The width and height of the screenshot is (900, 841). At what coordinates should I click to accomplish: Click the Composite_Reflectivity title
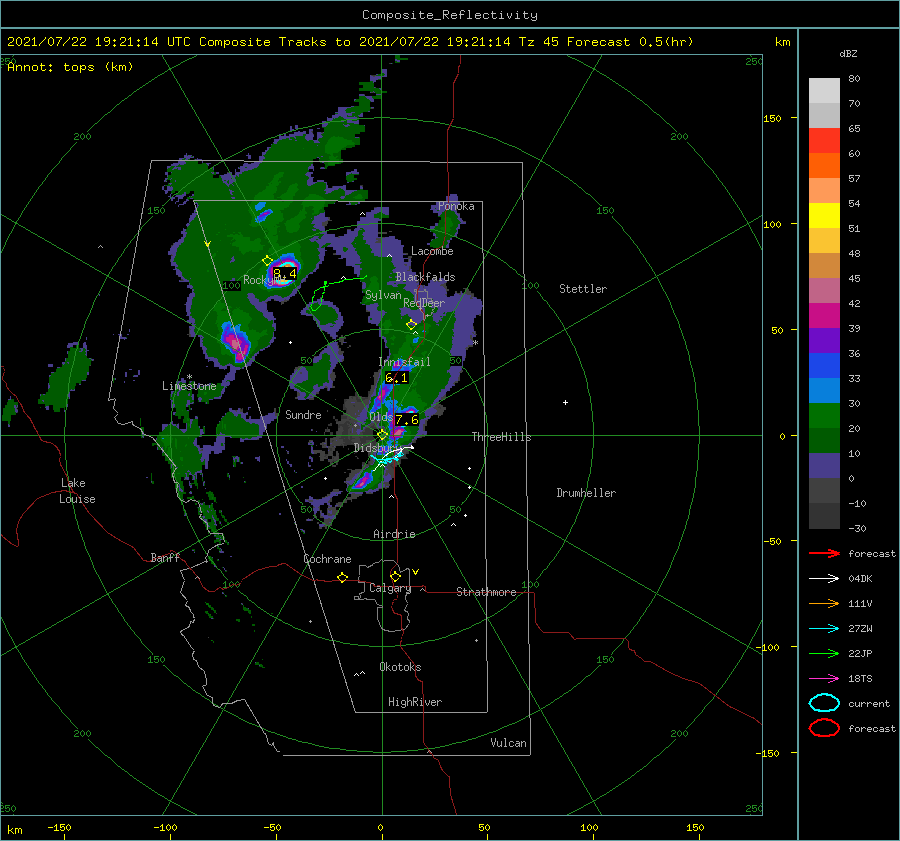coord(450,15)
